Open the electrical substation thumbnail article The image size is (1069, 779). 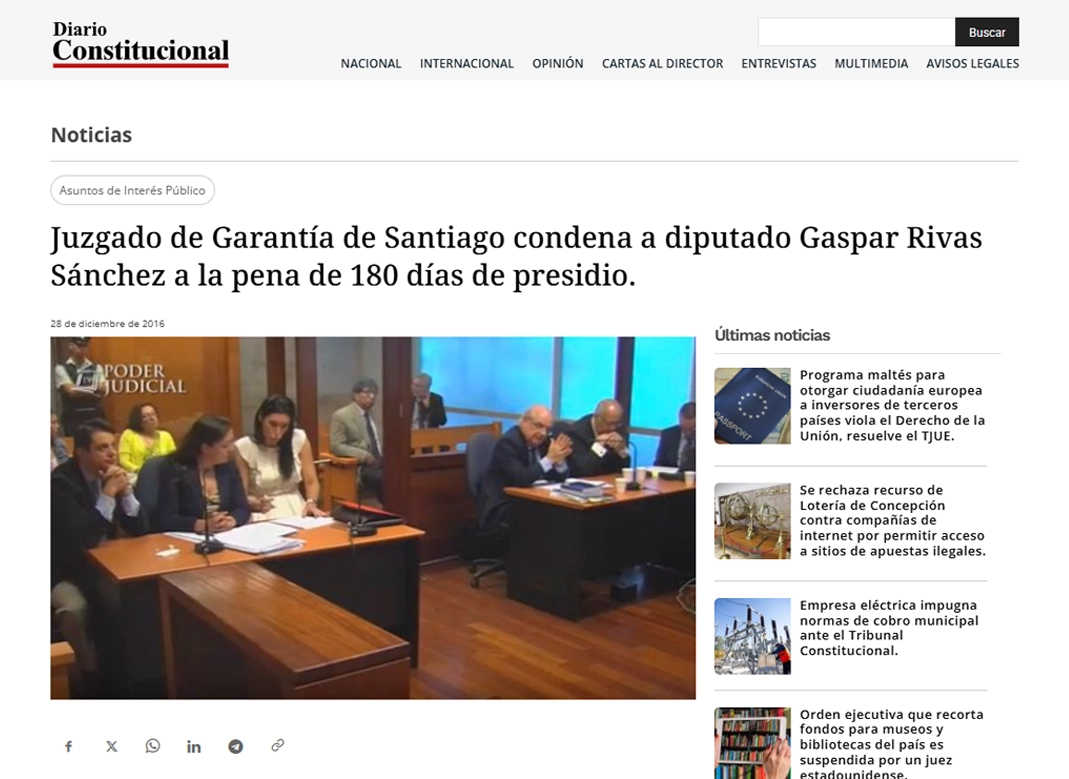click(x=752, y=636)
